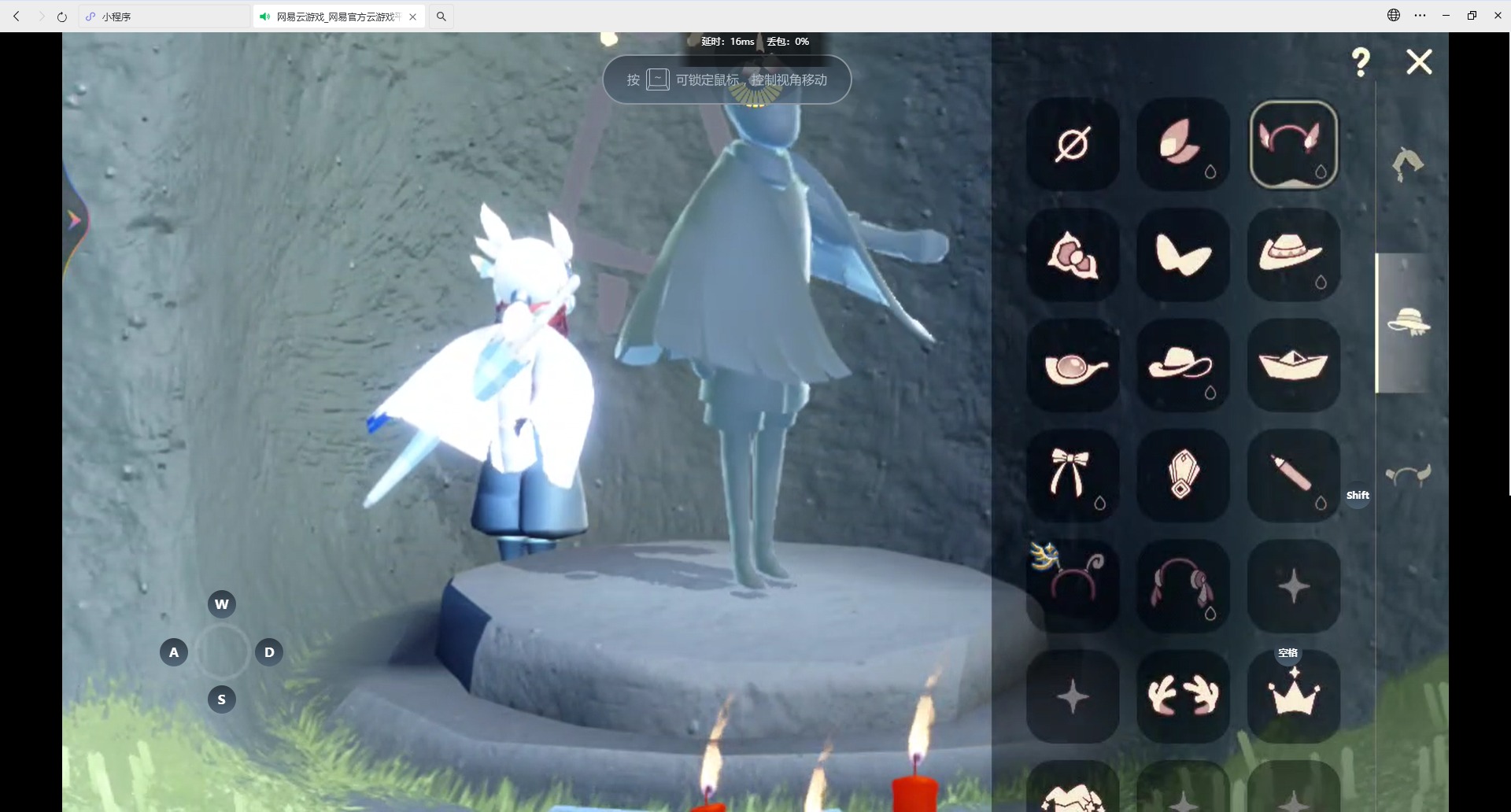Equip the headphones with tassel
This screenshot has height=812, width=1511.
1183,586
